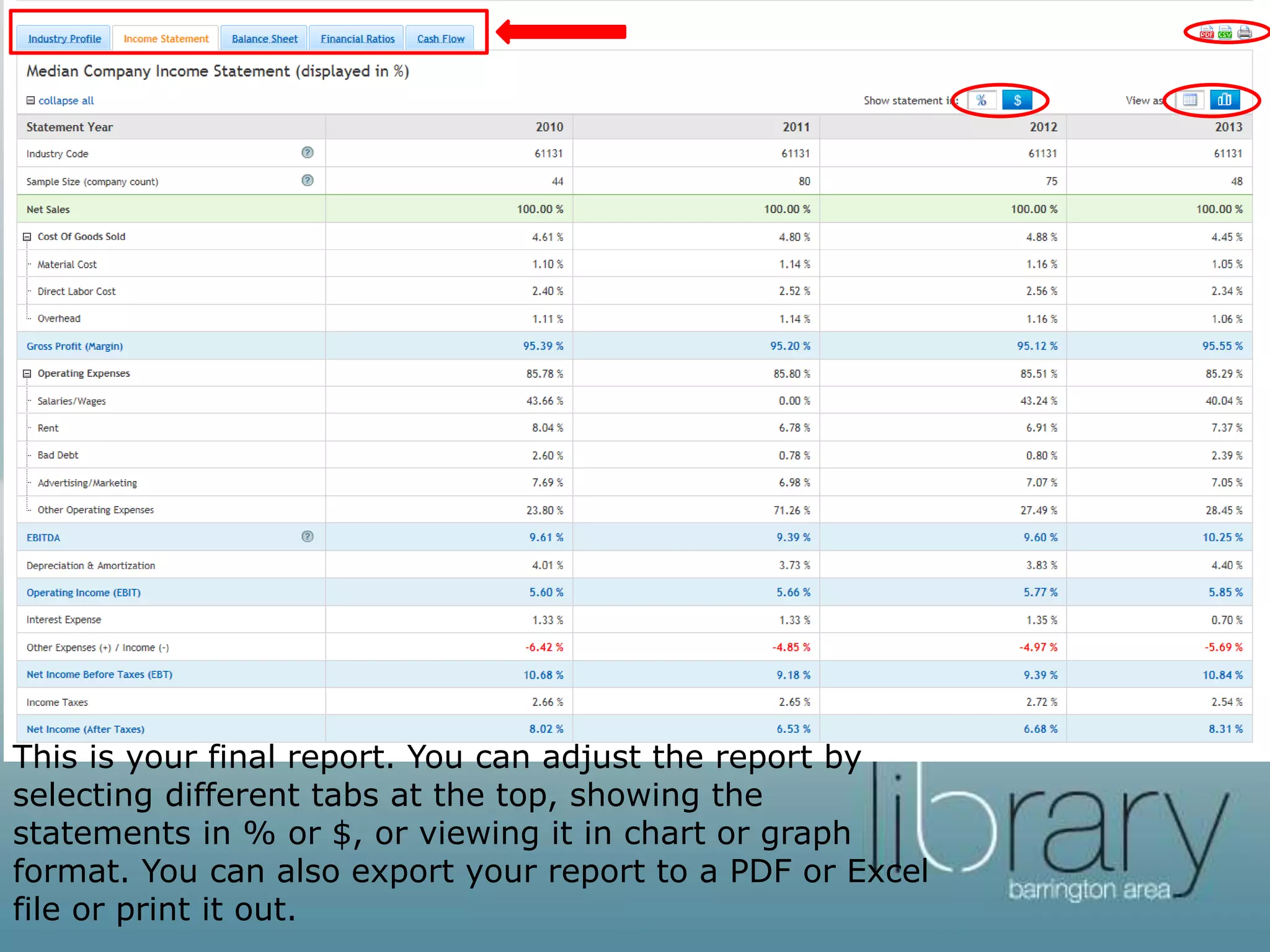
Task: Click 2012 Interest Expense 1.35 %
Action: point(1042,620)
